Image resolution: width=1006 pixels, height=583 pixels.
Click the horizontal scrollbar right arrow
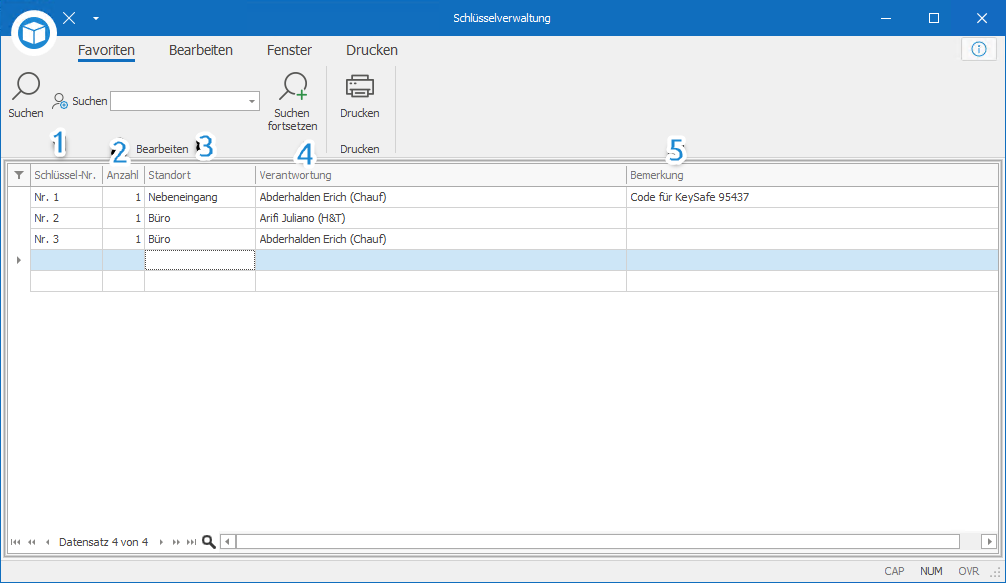(989, 542)
